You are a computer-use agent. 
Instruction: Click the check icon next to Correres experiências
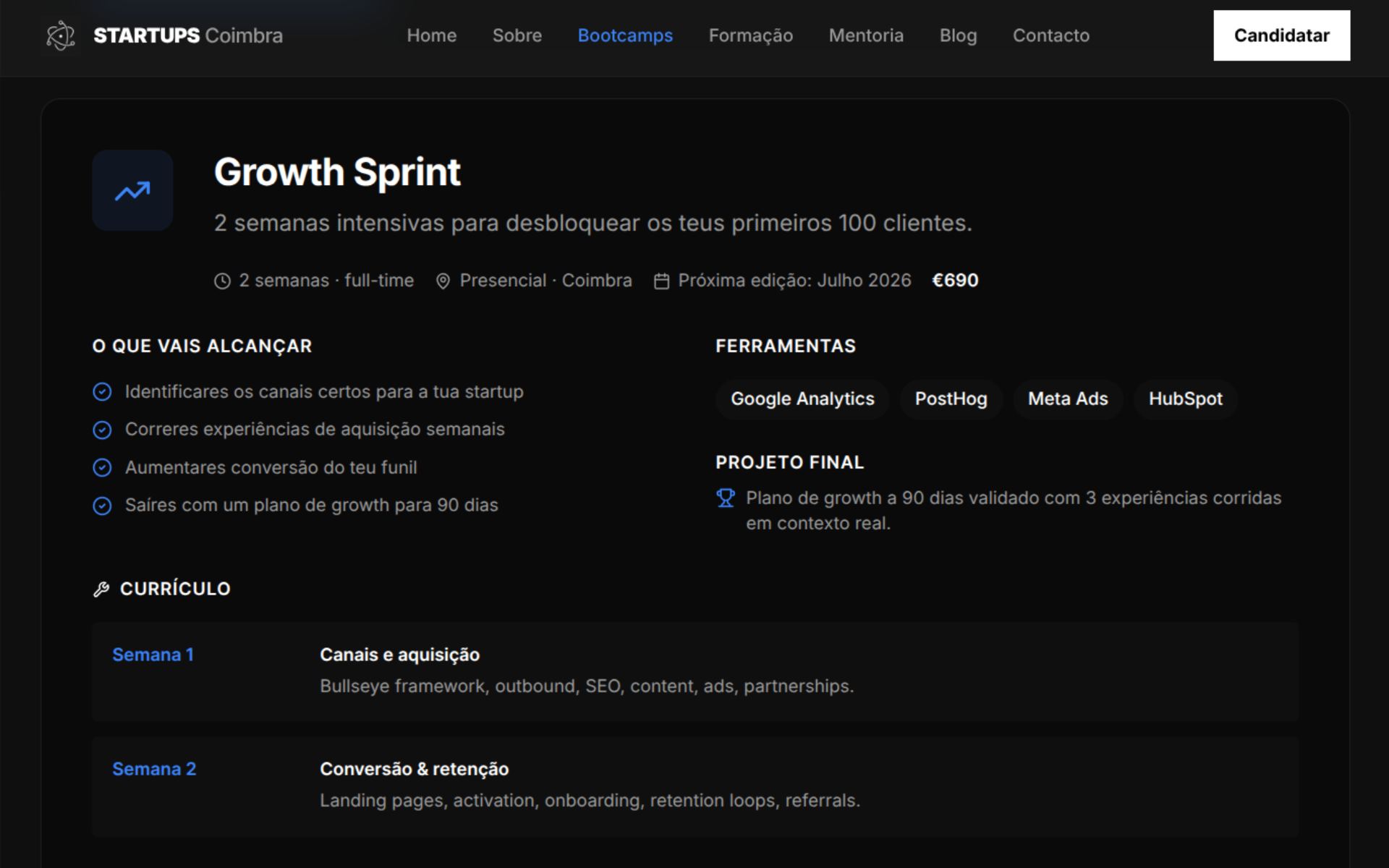coord(102,430)
